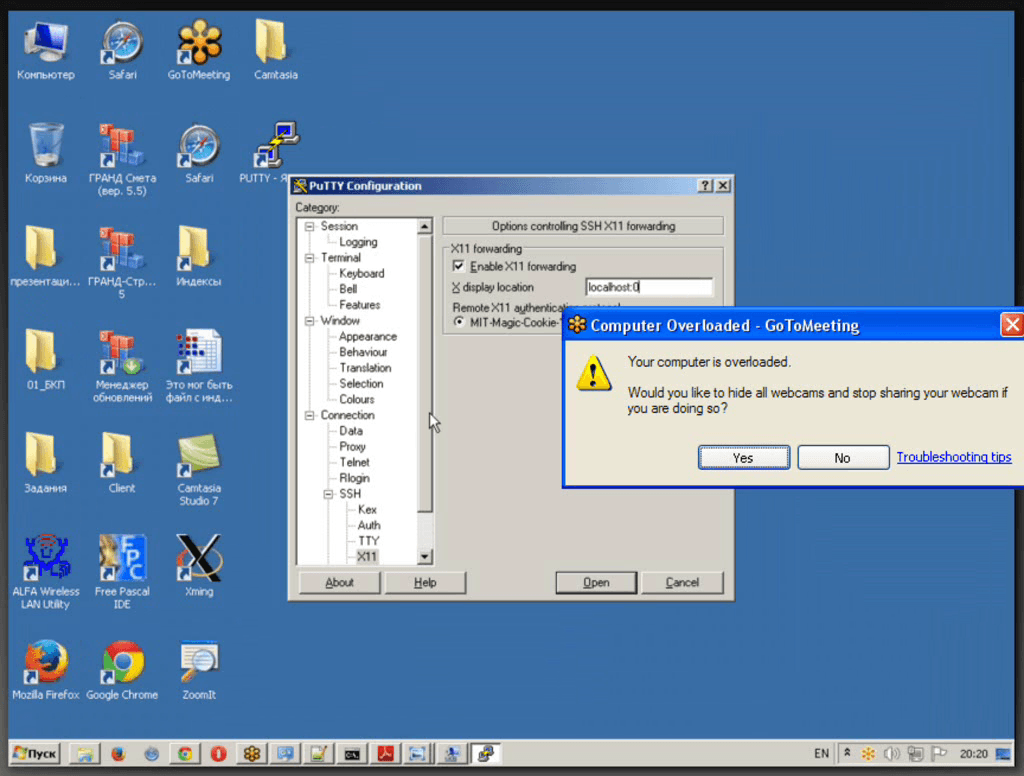Open the Задания folder on the desktop

[46, 464]
